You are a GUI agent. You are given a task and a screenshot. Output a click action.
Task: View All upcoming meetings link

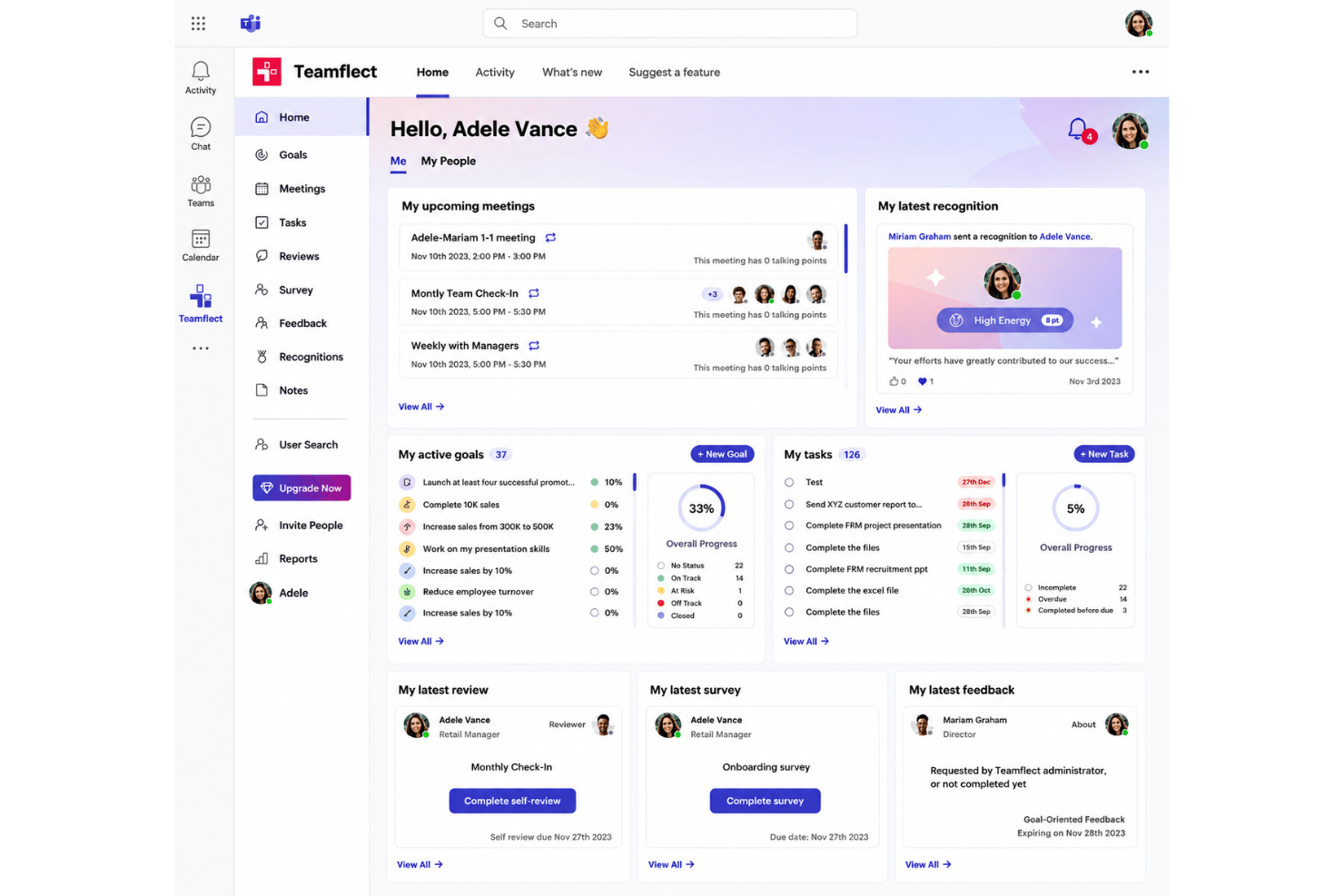(x=421, y=407)
